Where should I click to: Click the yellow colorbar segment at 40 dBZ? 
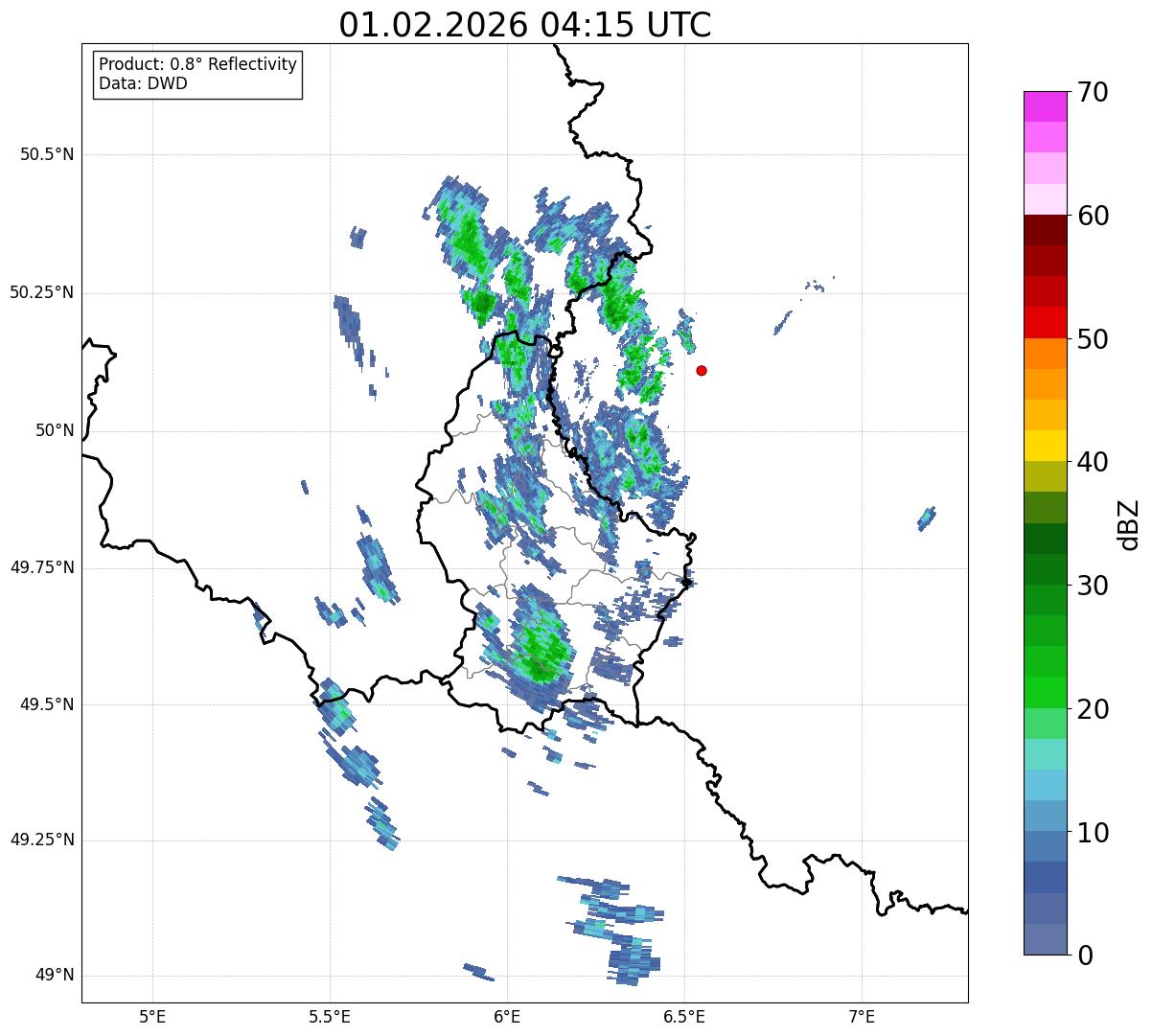tap(1045, 446)
